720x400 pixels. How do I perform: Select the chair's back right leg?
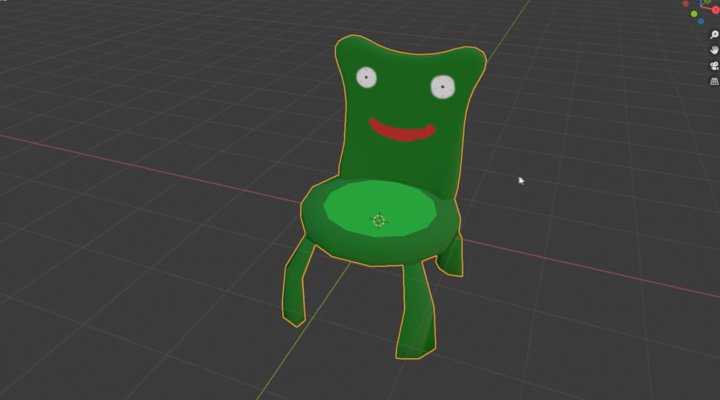point(453,255)
